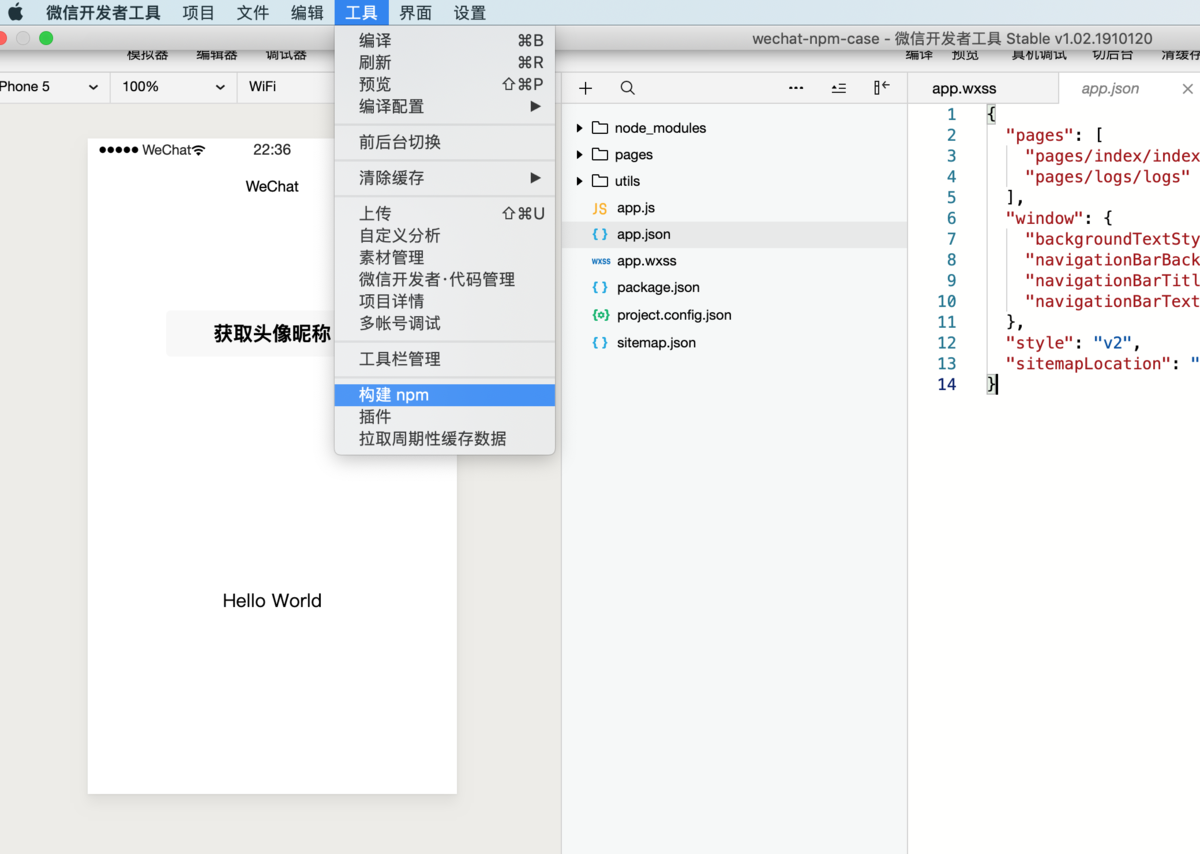
Task: Open project.config.json file
Action: point(734,315)
